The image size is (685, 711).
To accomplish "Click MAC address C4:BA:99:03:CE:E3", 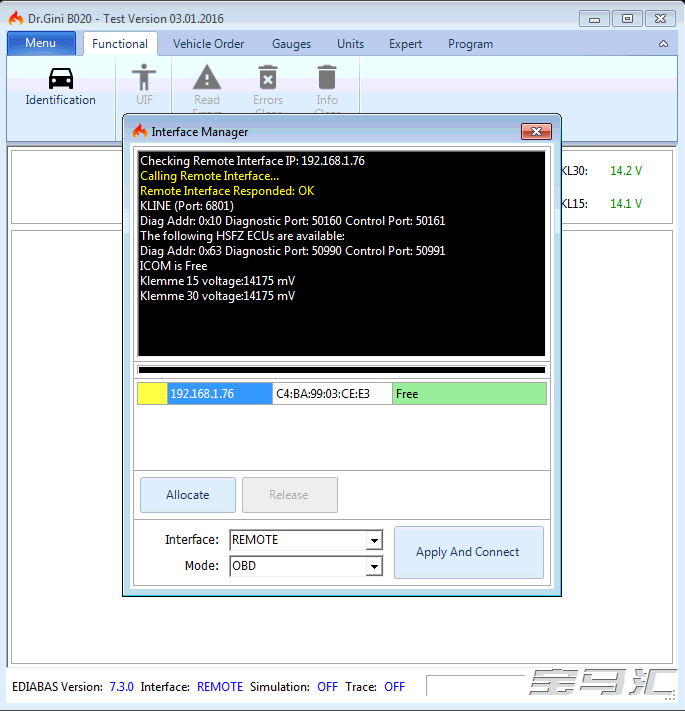I will 332,394.
